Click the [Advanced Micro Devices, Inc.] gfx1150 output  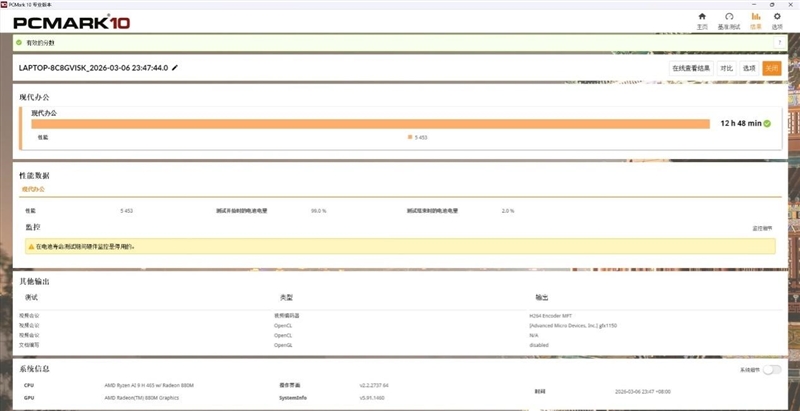point(573,325)
